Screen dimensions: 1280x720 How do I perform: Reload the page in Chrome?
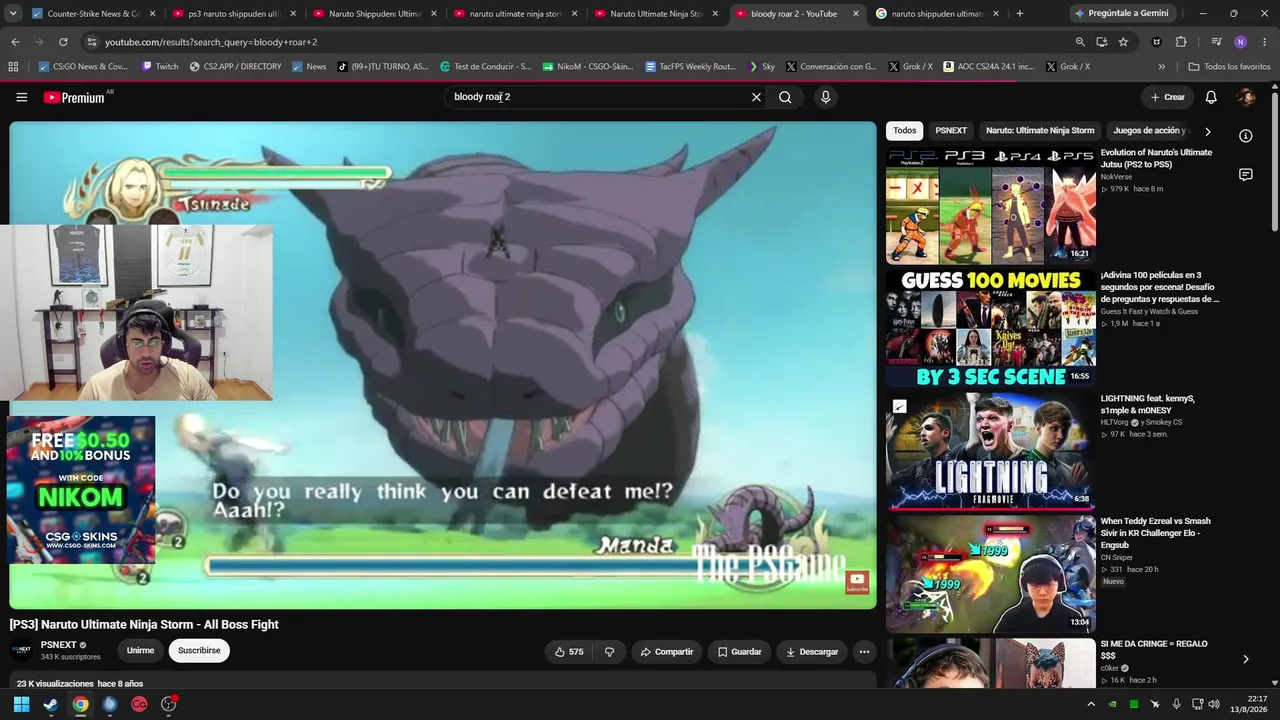63,42
